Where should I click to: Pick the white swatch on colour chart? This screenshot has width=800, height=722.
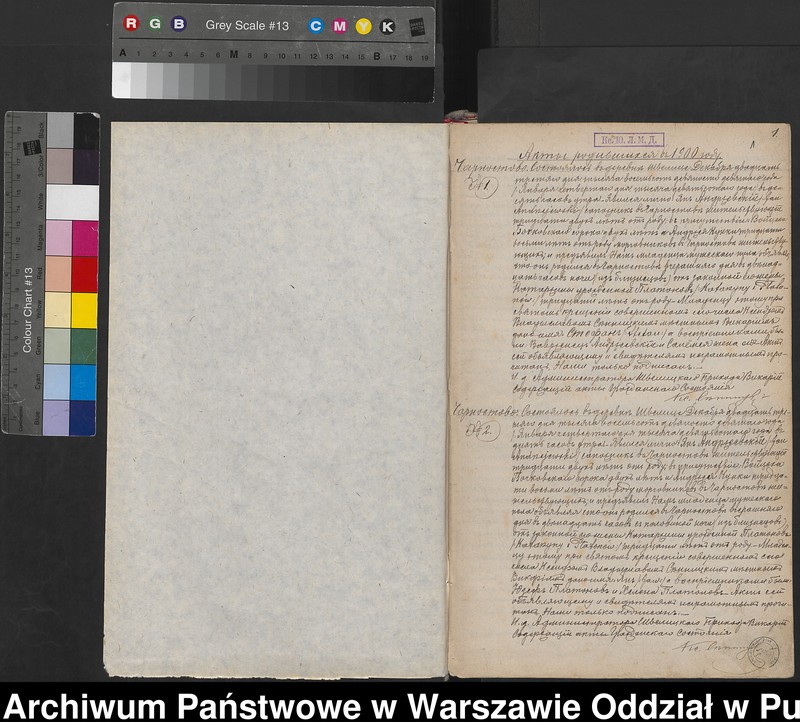[x=72, y=202]
